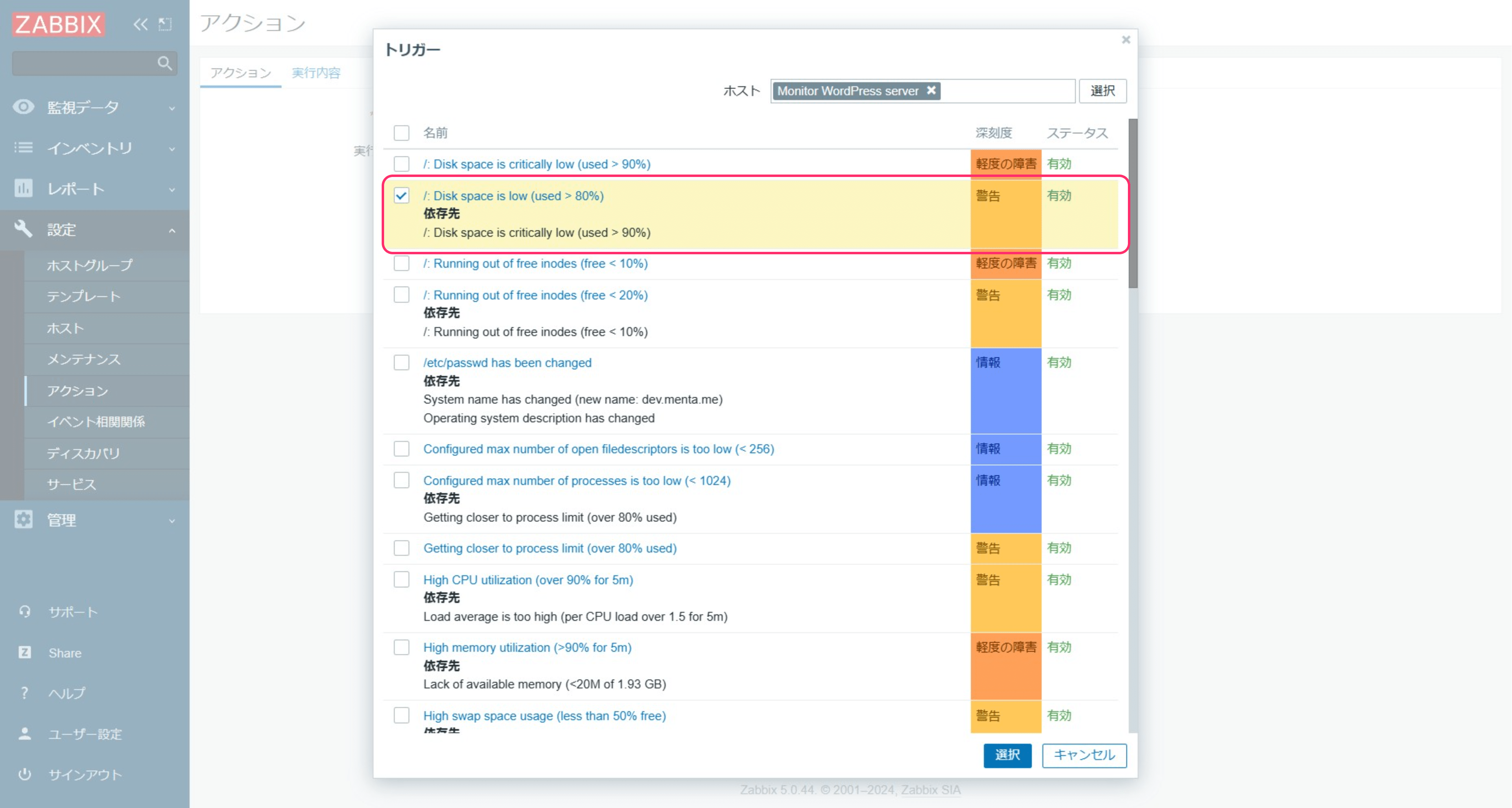Click the Zabbix logo
This screenshot has width=1512, height=808.
58,24
